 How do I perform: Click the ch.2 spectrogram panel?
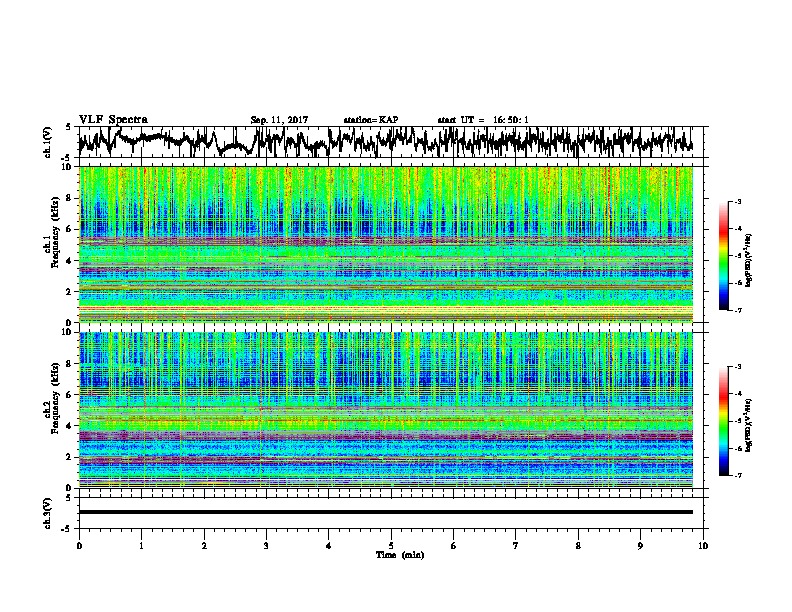(386, 410)
